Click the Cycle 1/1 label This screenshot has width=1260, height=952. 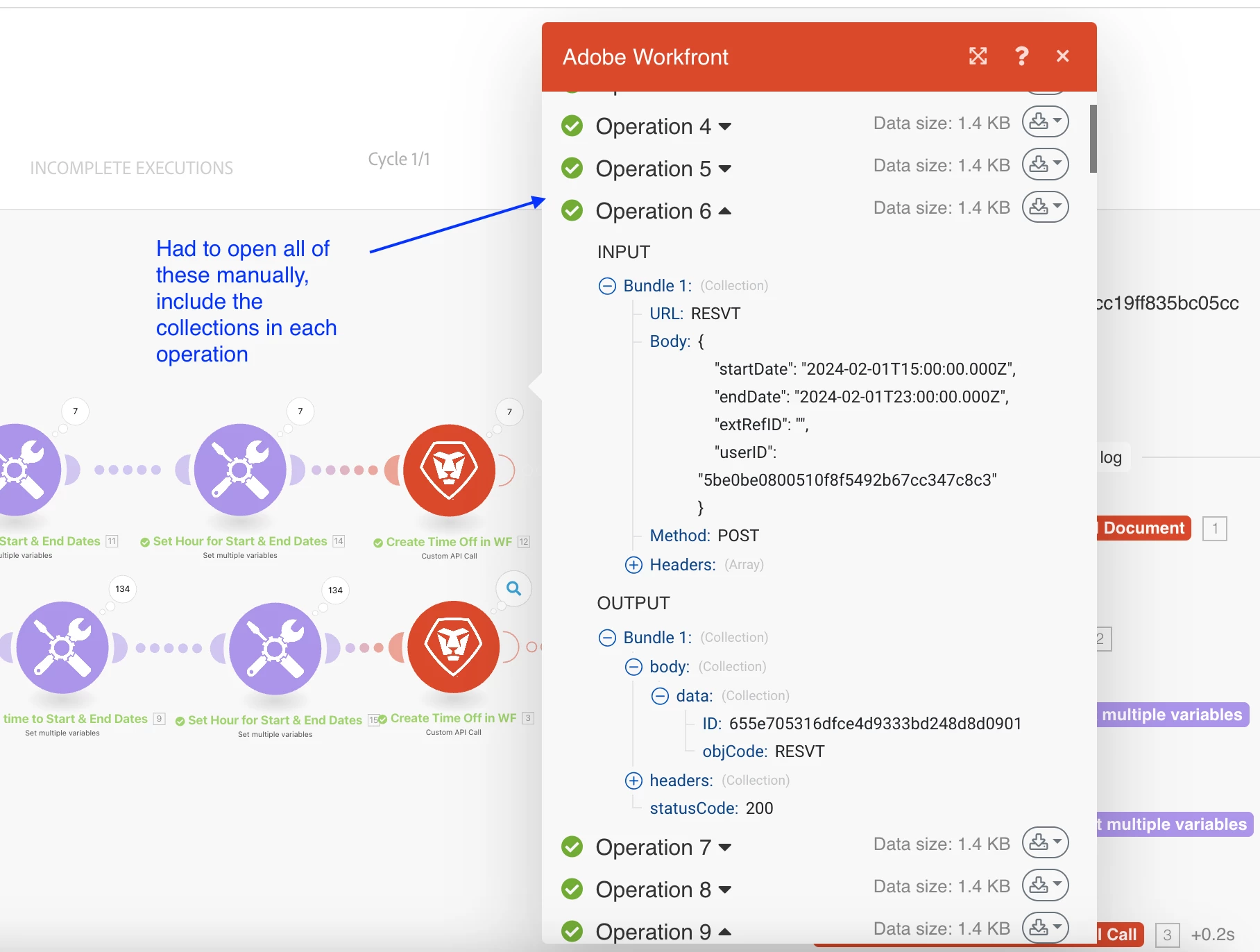click(x=399, y=159)
